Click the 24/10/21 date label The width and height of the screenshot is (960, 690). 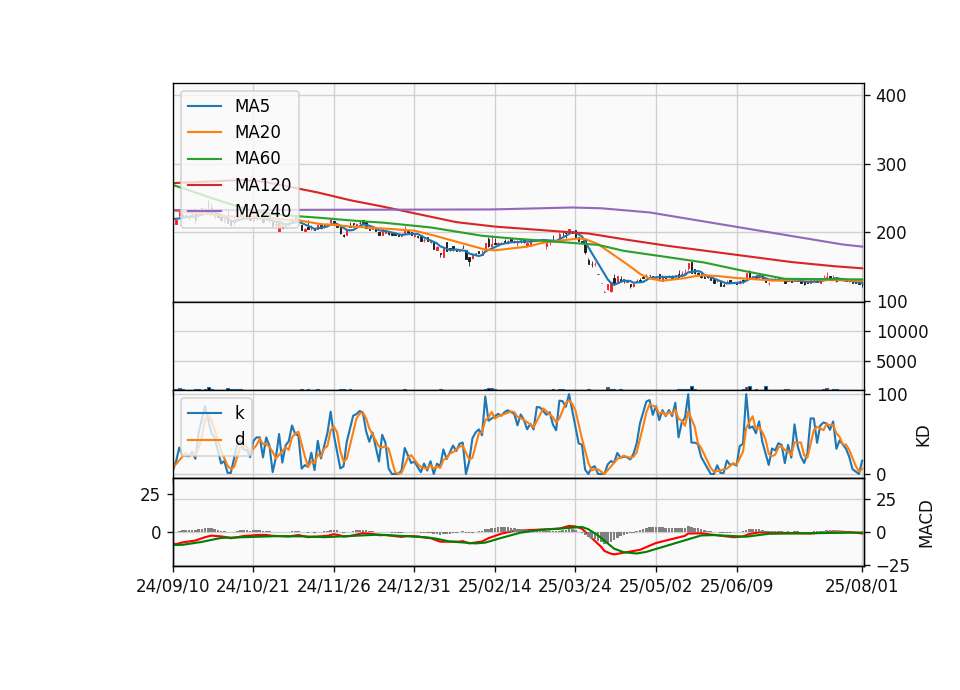pyautogui.click(x=253, y=586)
